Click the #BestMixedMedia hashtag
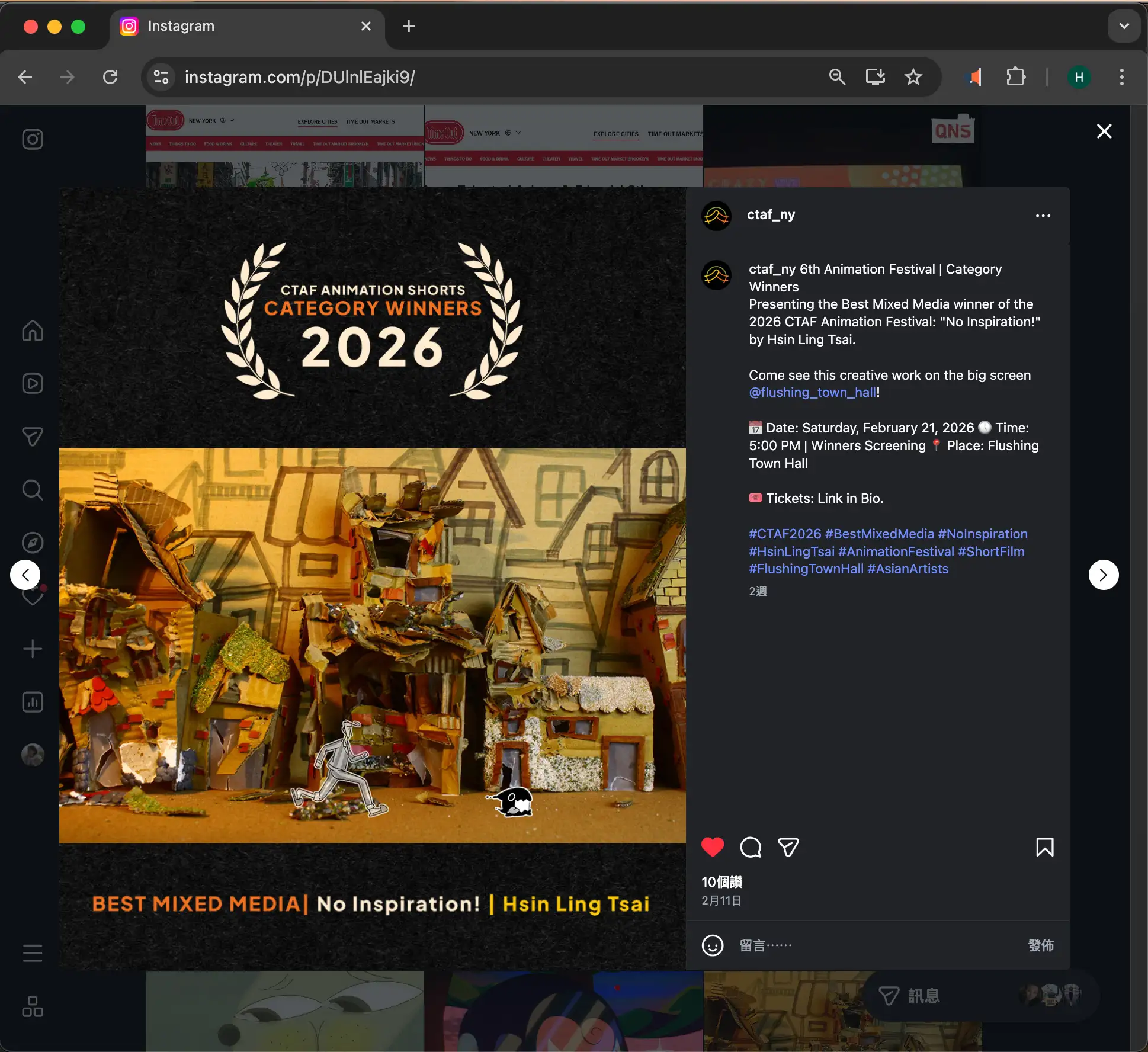 (x=879, y=534)
